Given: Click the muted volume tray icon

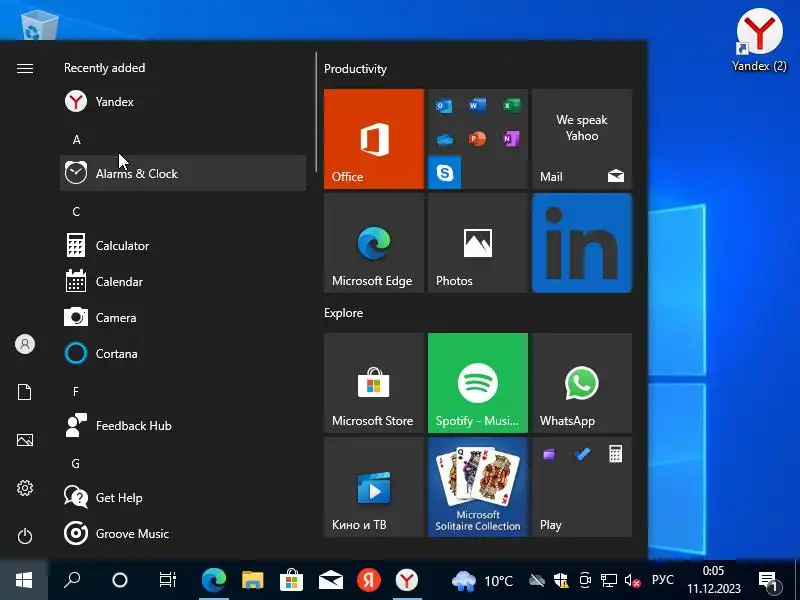Looking at the screenshot, I should click(633, 581).
